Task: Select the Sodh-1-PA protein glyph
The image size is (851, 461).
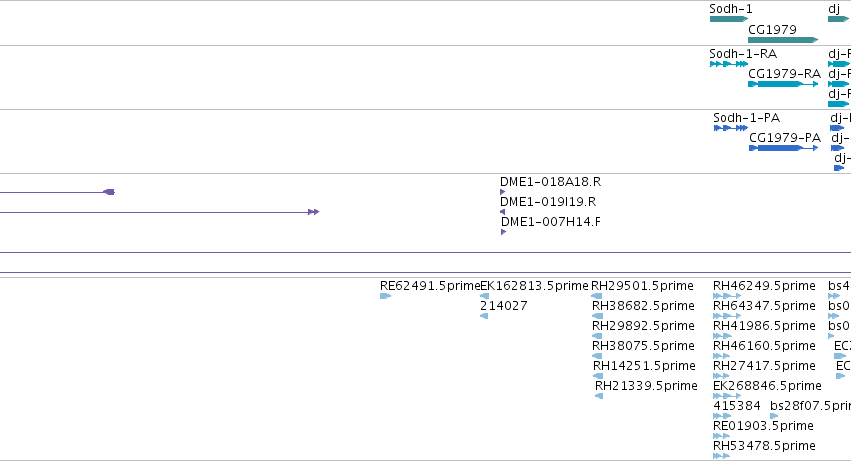Action: pyautogui.click(x=731, y=128)
